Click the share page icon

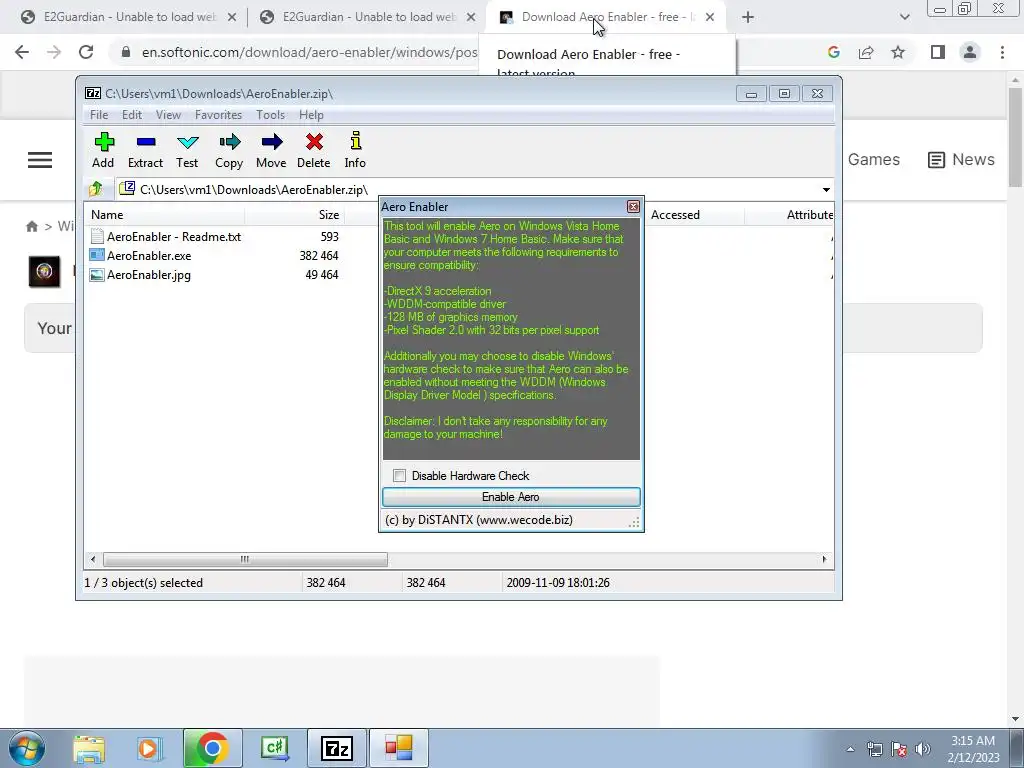pos(866,52)
